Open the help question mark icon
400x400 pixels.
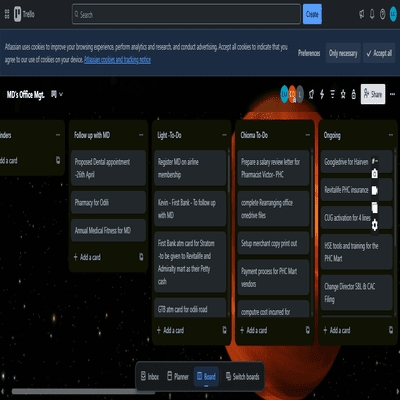coord(383,14)
